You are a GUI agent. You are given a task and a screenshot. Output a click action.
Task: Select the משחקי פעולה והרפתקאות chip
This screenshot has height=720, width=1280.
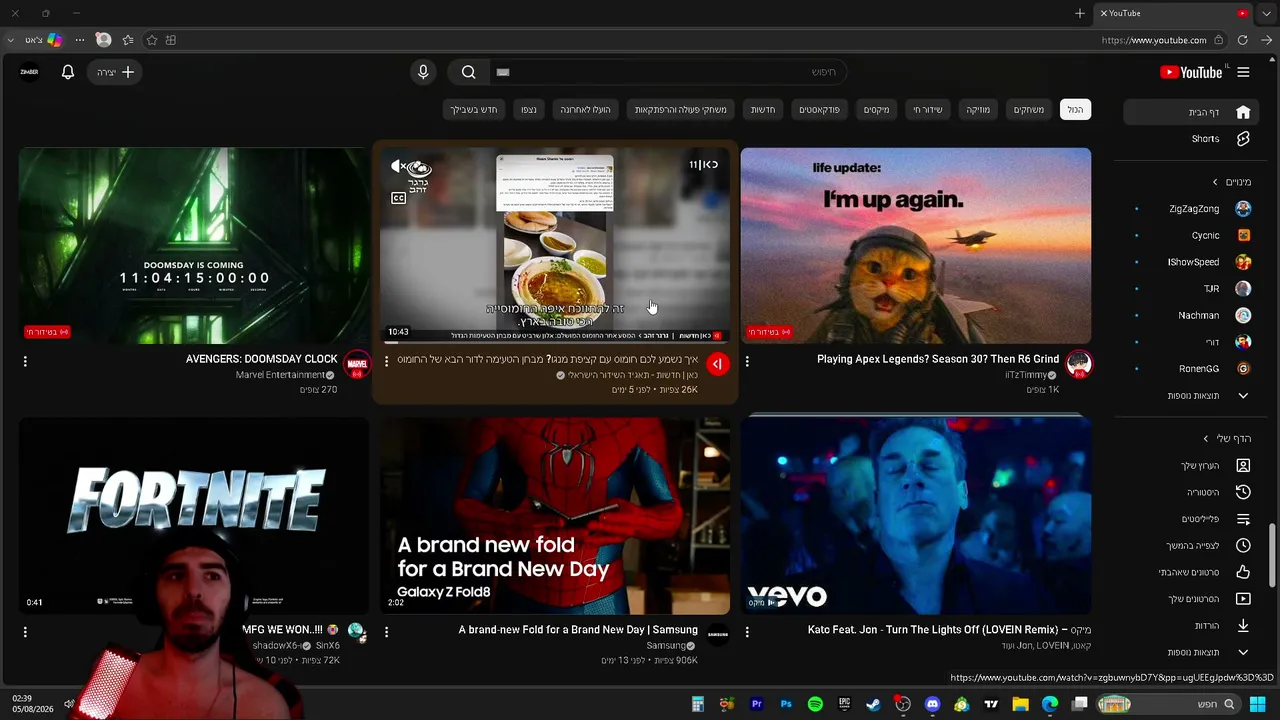681,110
